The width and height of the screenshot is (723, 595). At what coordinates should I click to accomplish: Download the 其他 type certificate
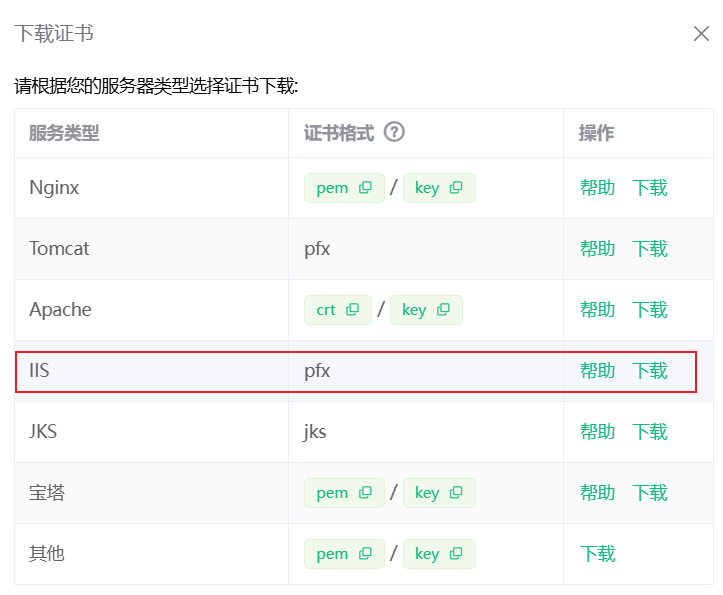[597, 554]
